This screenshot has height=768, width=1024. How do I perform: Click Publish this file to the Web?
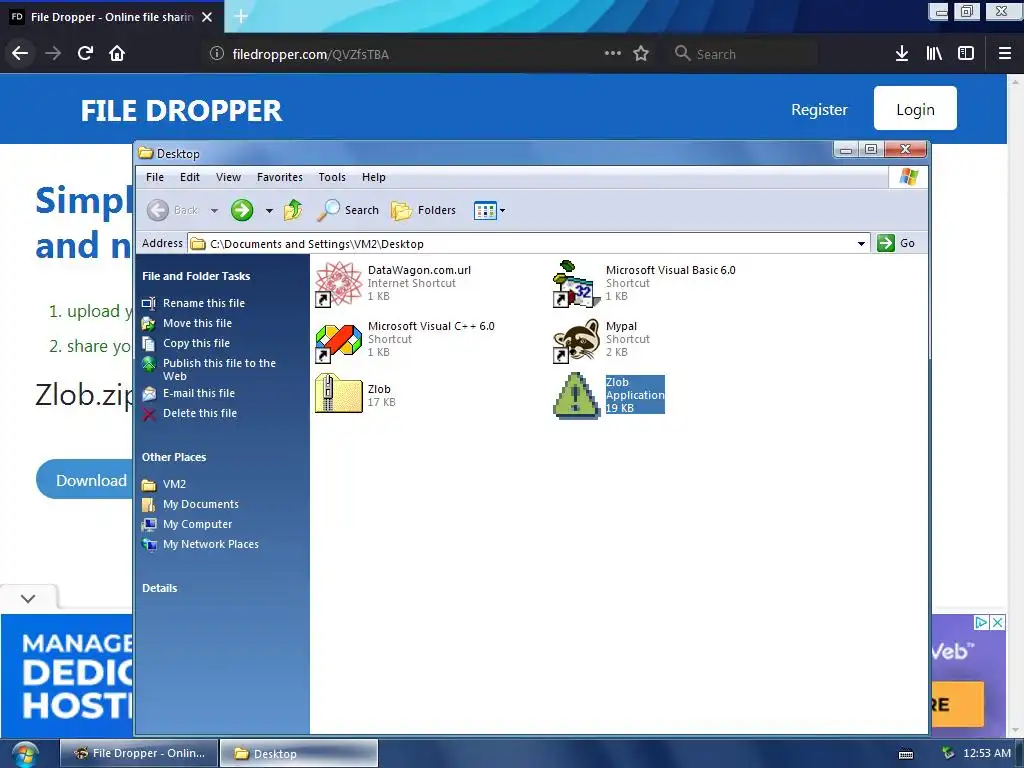click(219, 370)
